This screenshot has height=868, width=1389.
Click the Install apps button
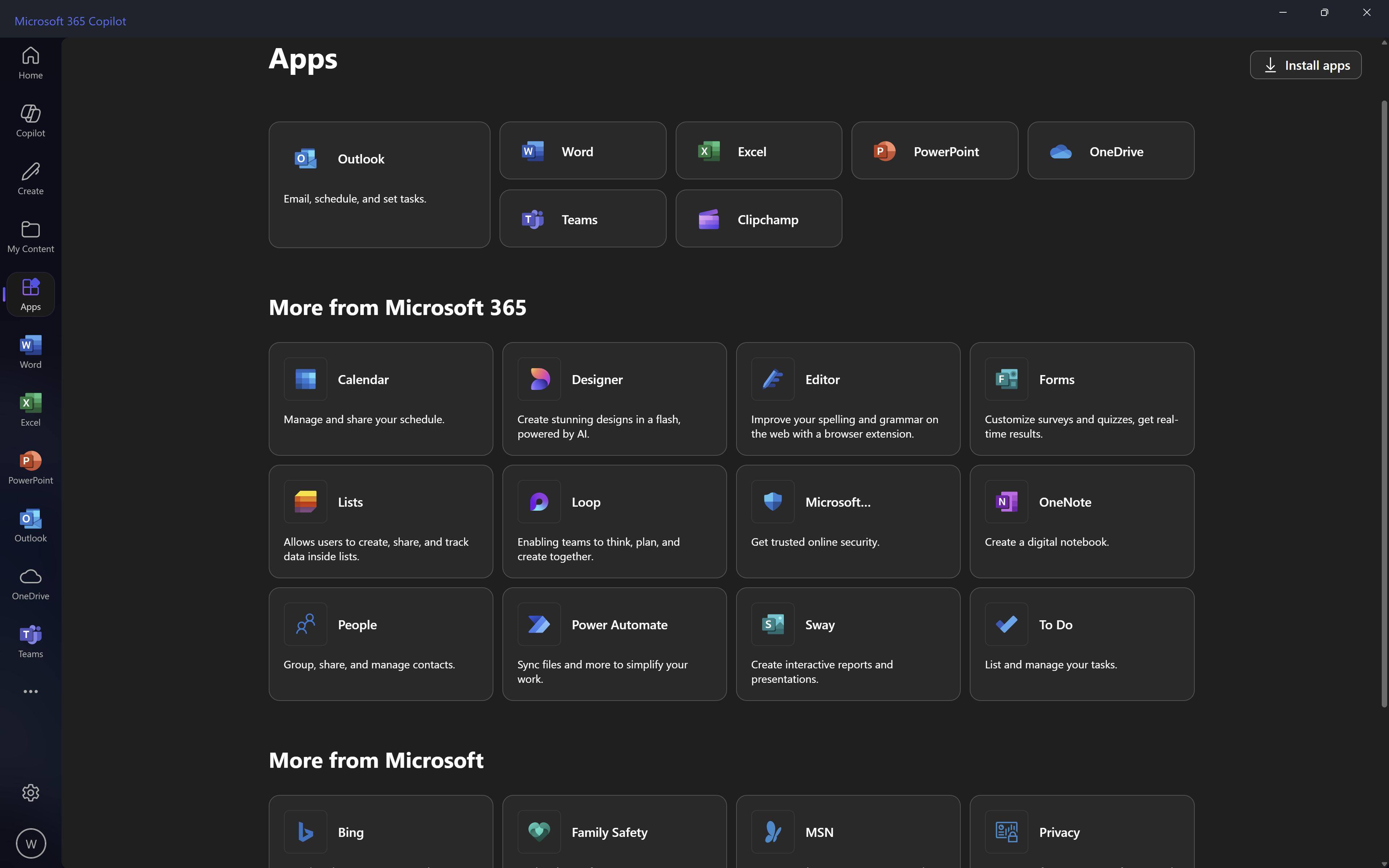pos(1305,65)
